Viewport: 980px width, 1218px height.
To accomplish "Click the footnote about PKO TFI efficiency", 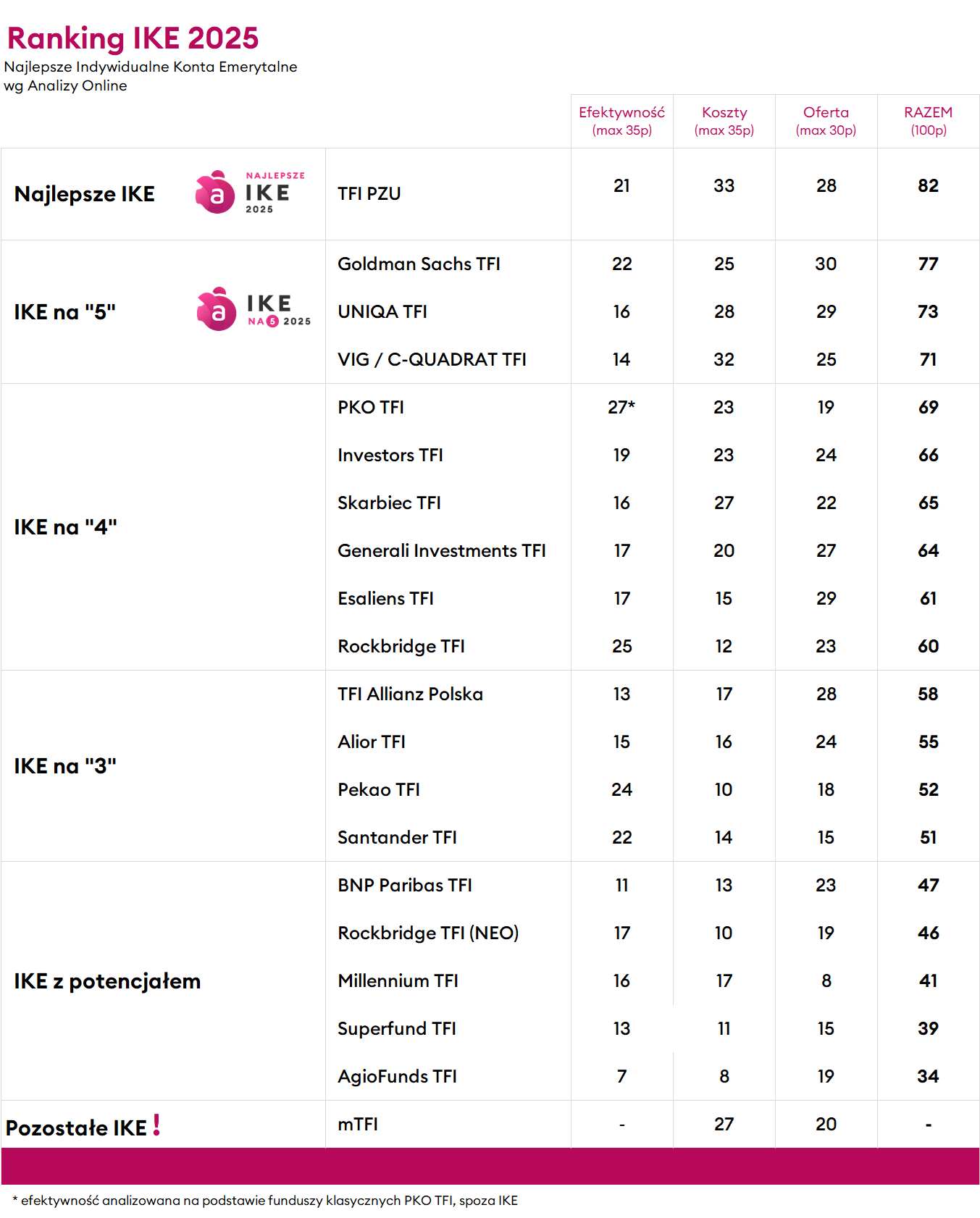I will click(265, 1201).
